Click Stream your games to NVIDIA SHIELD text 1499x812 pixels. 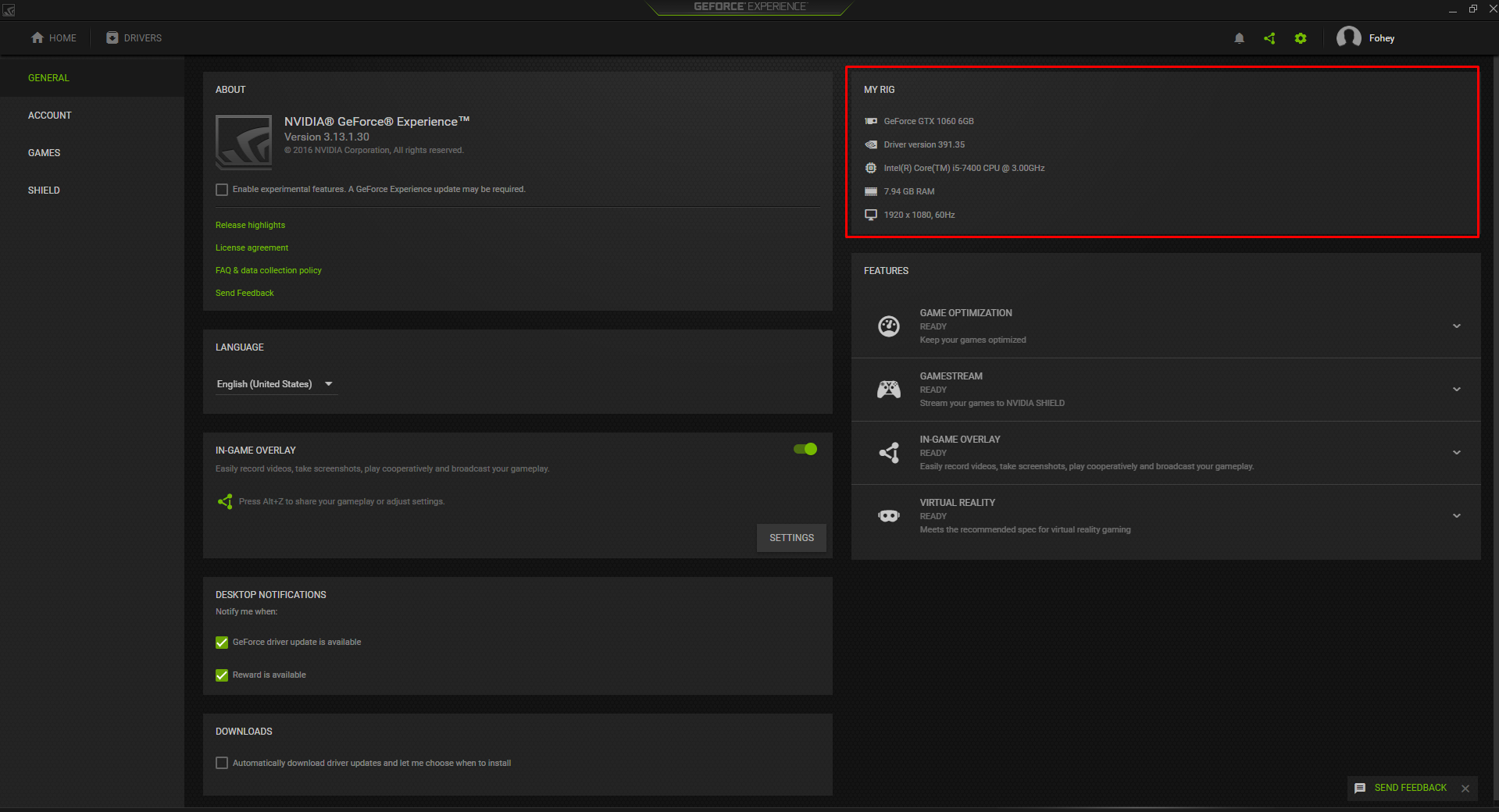click(992, 403)
